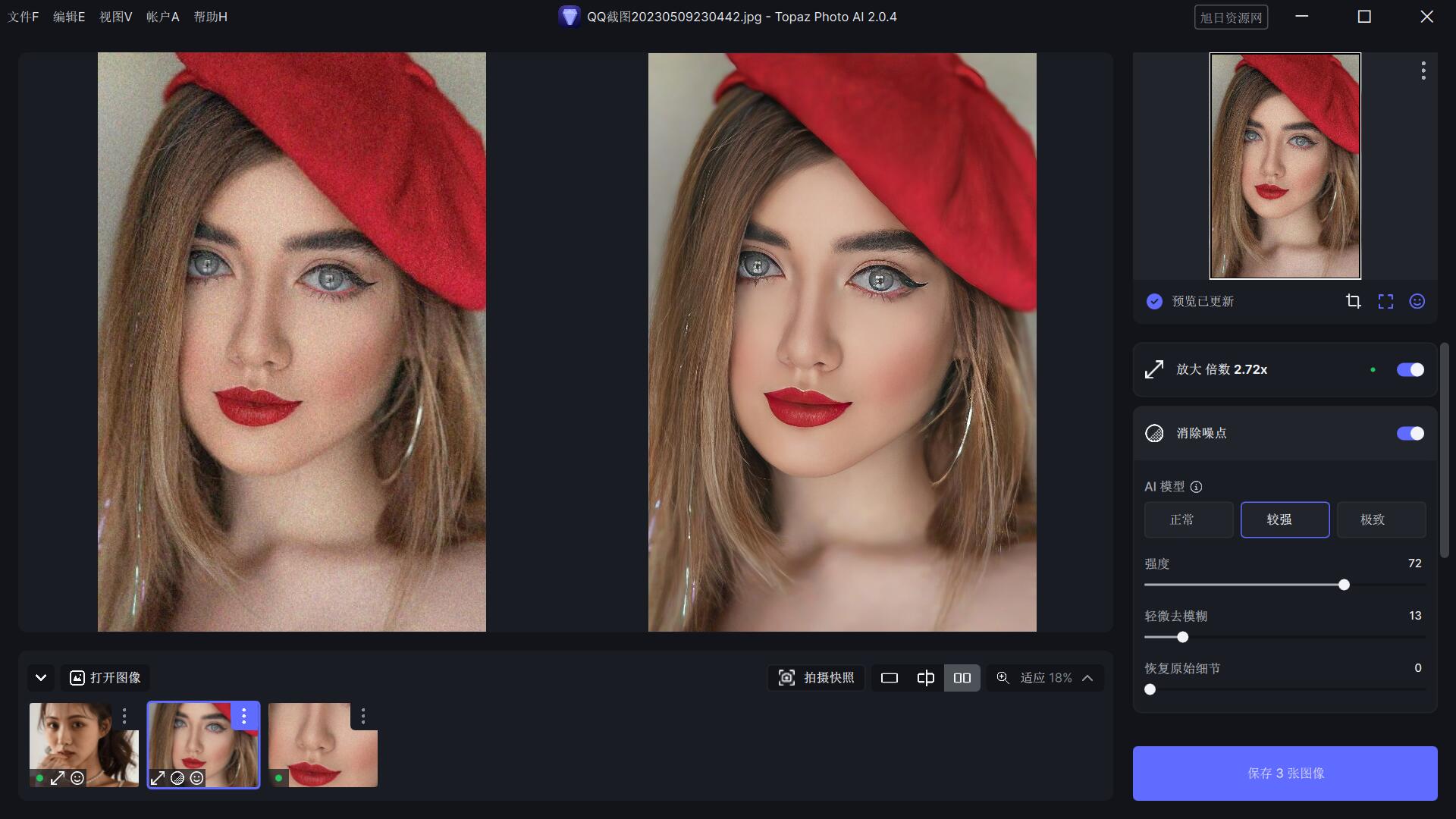This screenshot has height=819, width=1456.
Task: Click the select region brackets icon
Action: (1385, 301)
